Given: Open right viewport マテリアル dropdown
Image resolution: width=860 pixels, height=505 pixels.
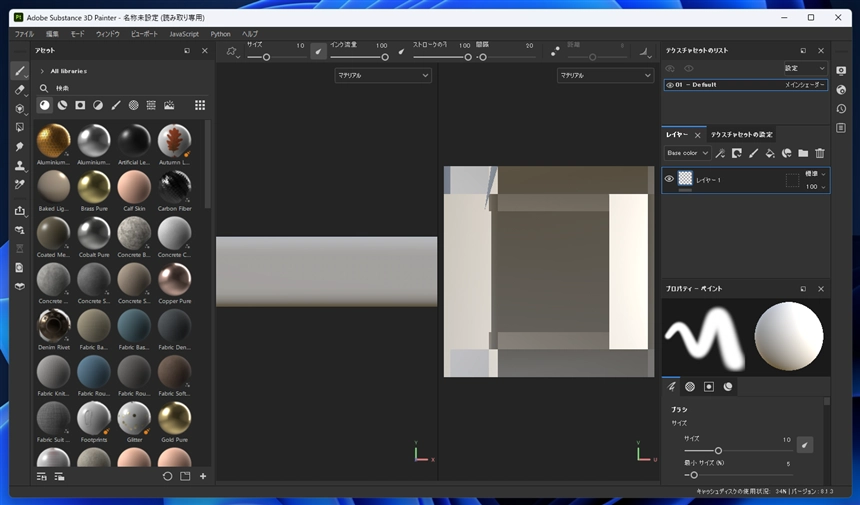Looking at the screenshot, I should pos(606,75).
